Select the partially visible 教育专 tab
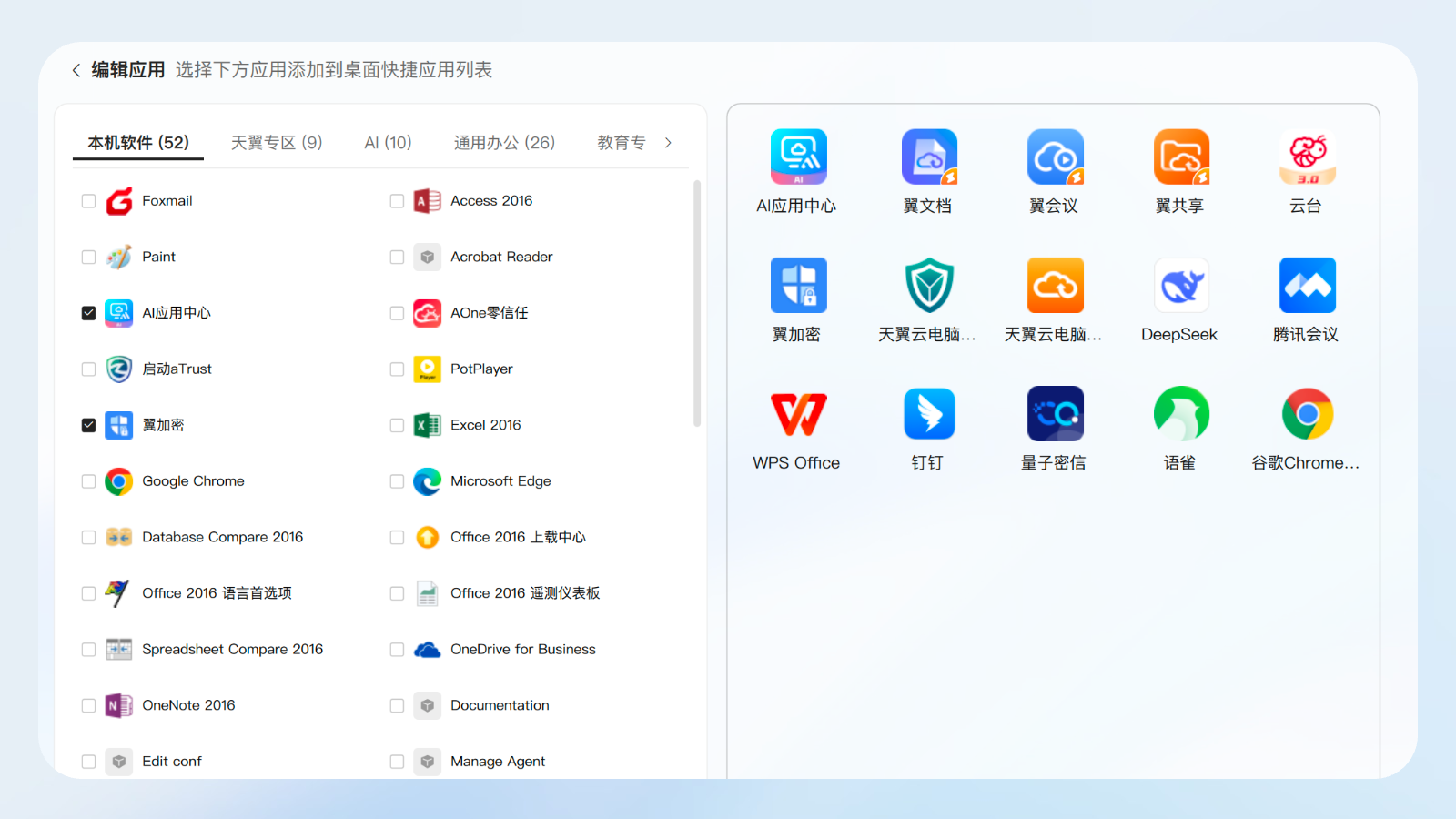This screenshot has height=819, width=1456. (x=622, y=143)
